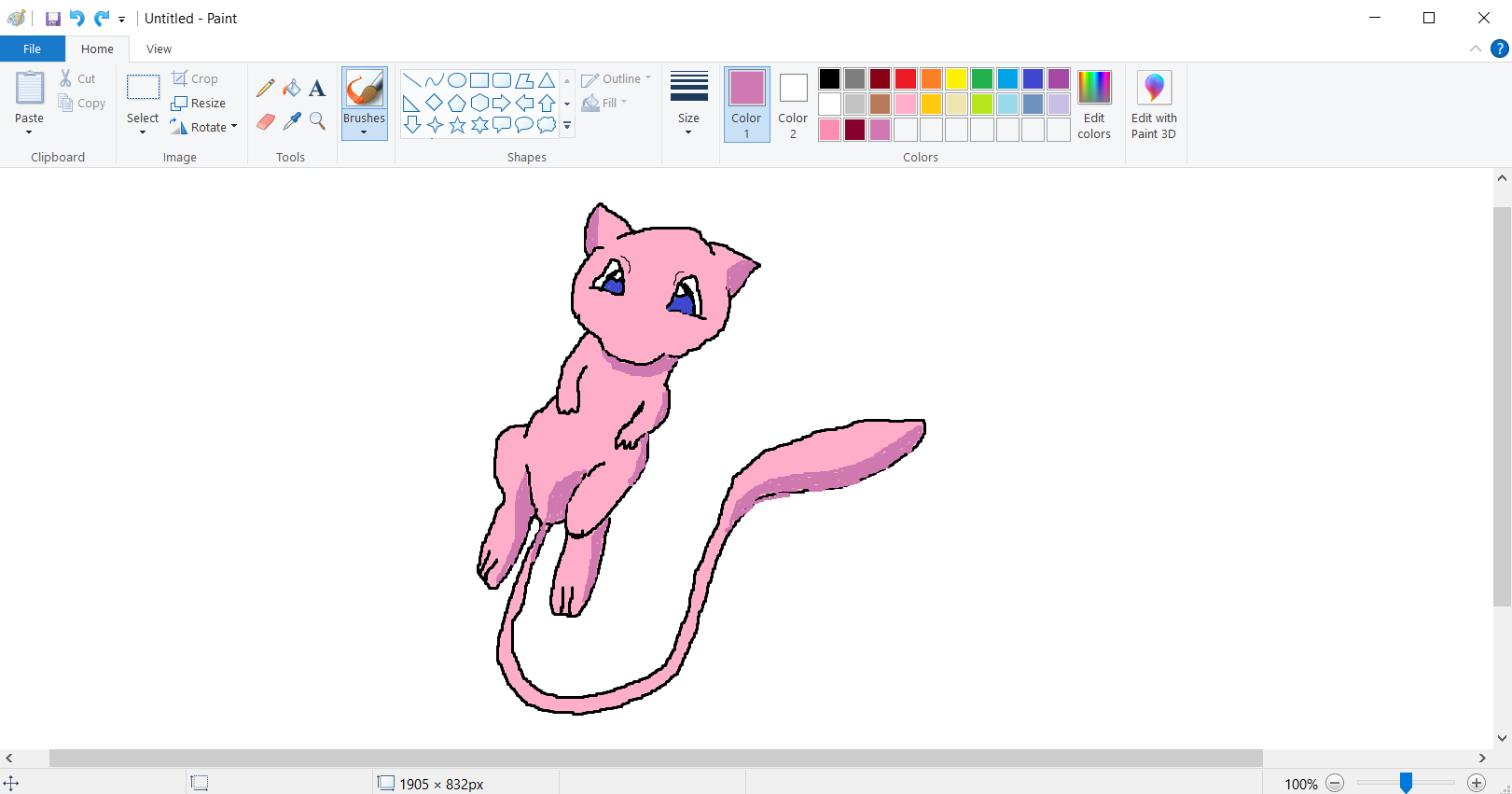Click the Copy button

pyautogui.click(x=82, y=103)
